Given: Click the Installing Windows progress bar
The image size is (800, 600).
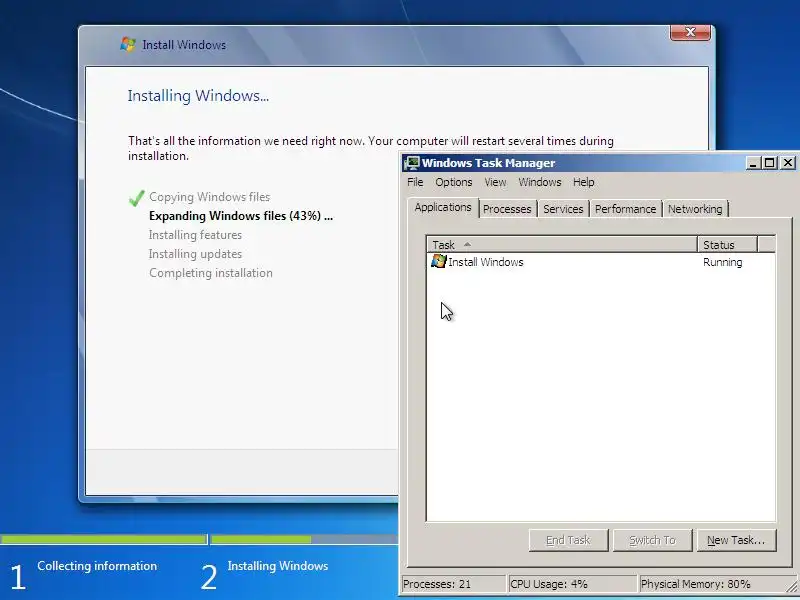Looking at the screenshot, I should tap(305, 539).
